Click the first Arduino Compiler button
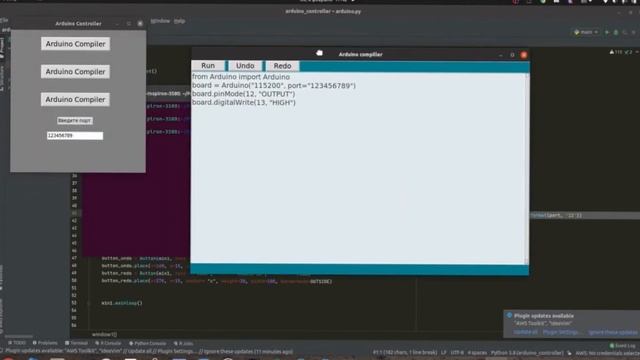 coord(76,44)
